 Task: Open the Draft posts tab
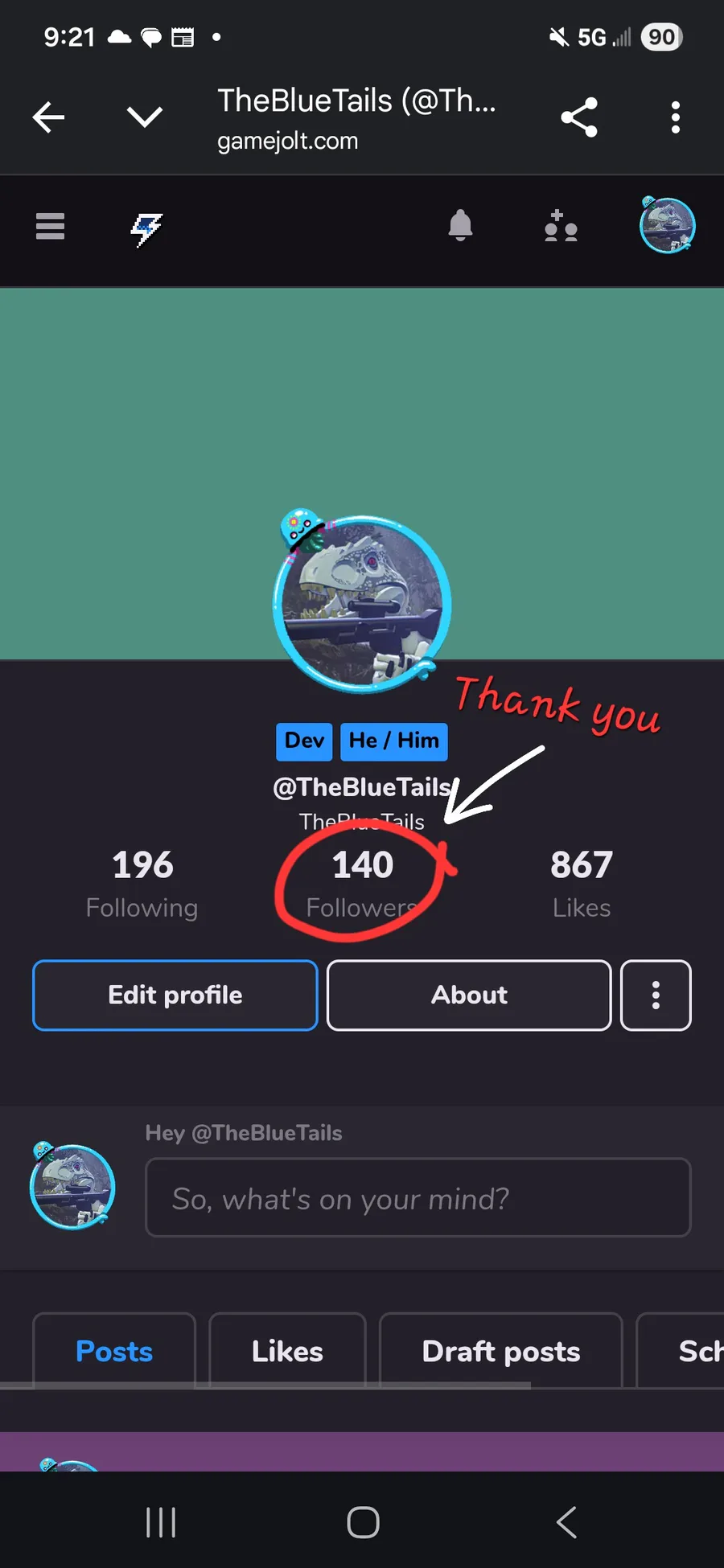(x=500, y=1351)
